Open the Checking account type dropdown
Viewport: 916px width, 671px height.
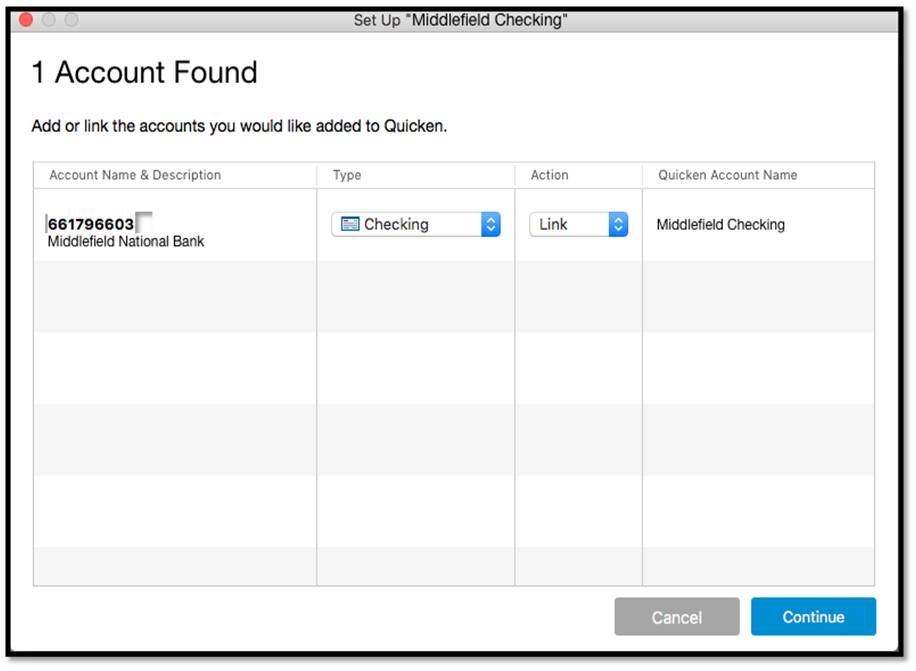point(416,224)
